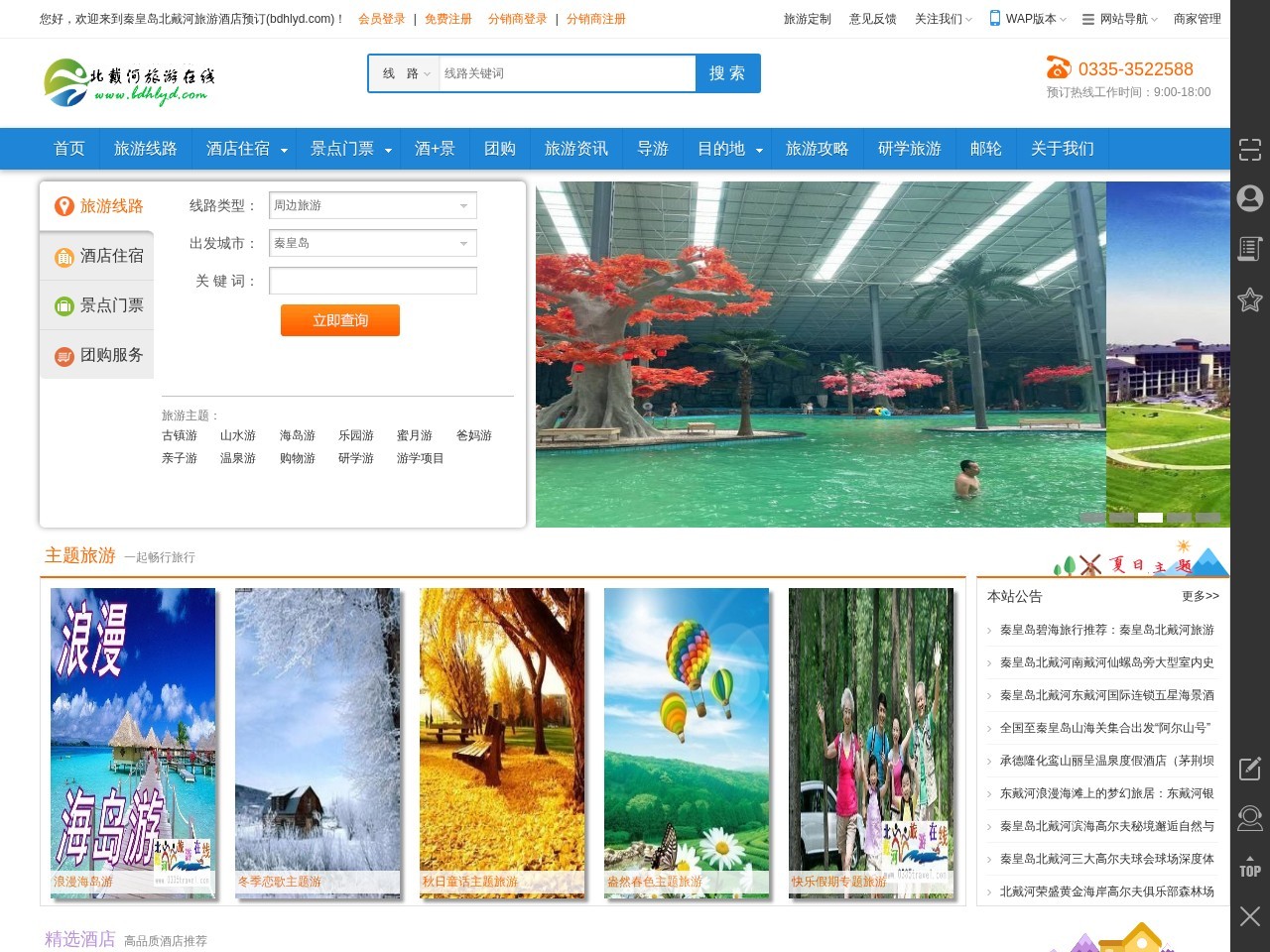Image resolution: width=1270 pixels, height=952 pixels.
Task: Click the order list icon in right sidebar
Action: pyautogui.click(x=1249, y=248)
